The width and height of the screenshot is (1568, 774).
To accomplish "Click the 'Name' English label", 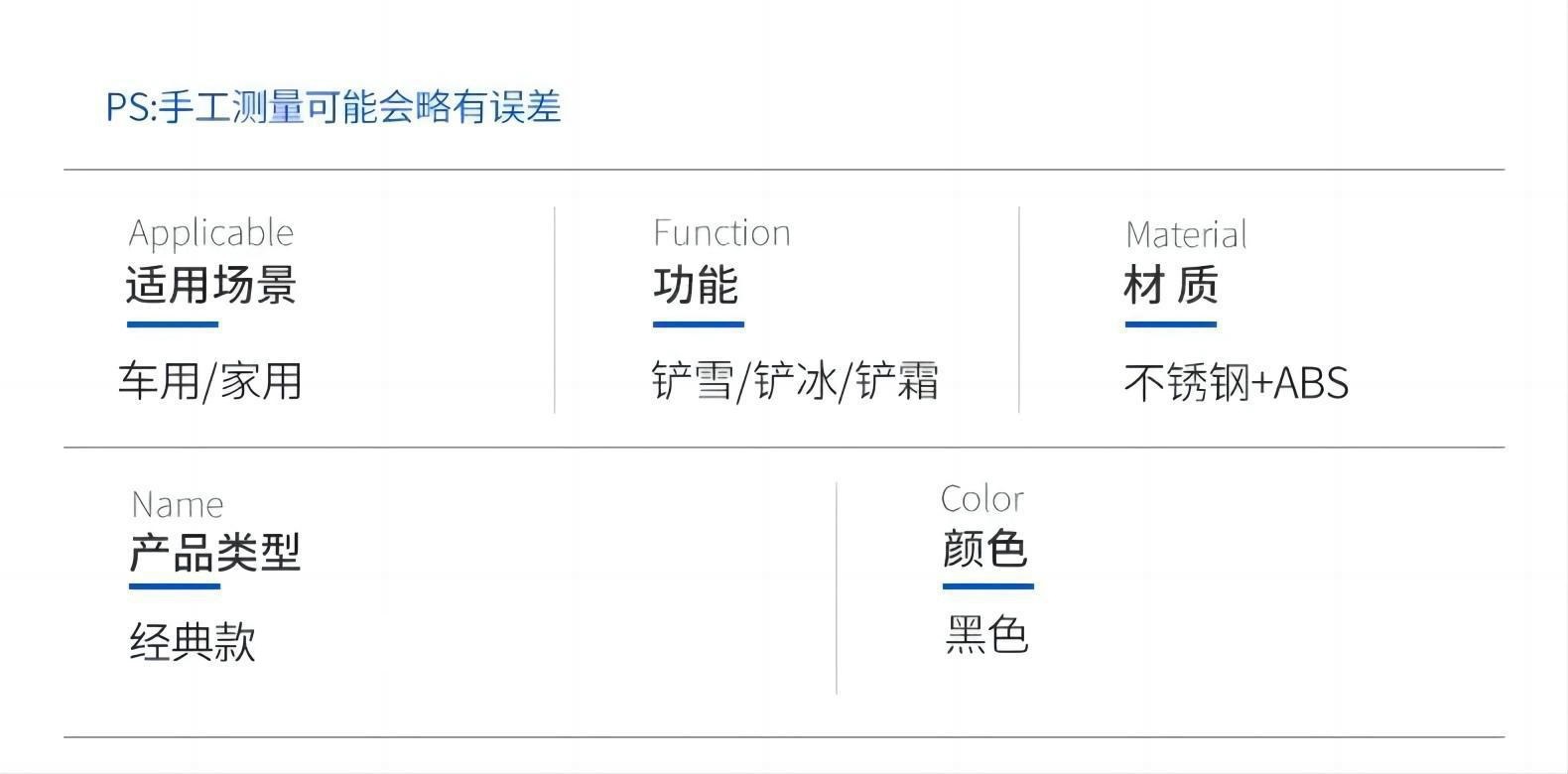I will pos(178,505).
